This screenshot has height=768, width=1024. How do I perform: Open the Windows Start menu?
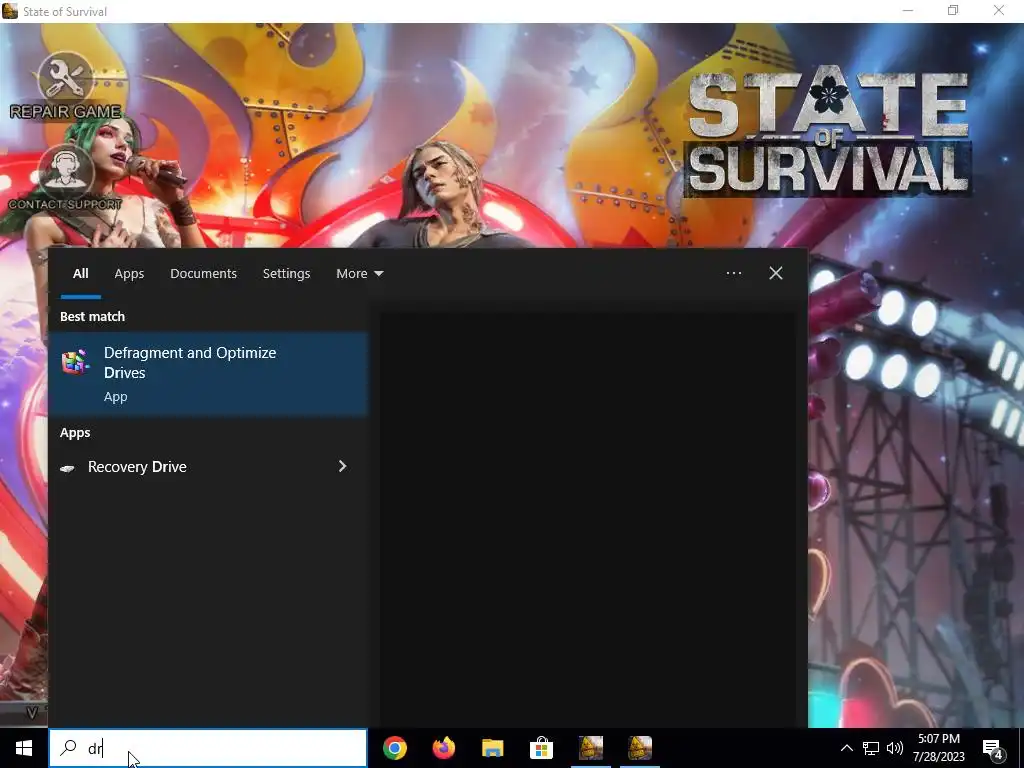pyautogui.click(x=24, y=748)
